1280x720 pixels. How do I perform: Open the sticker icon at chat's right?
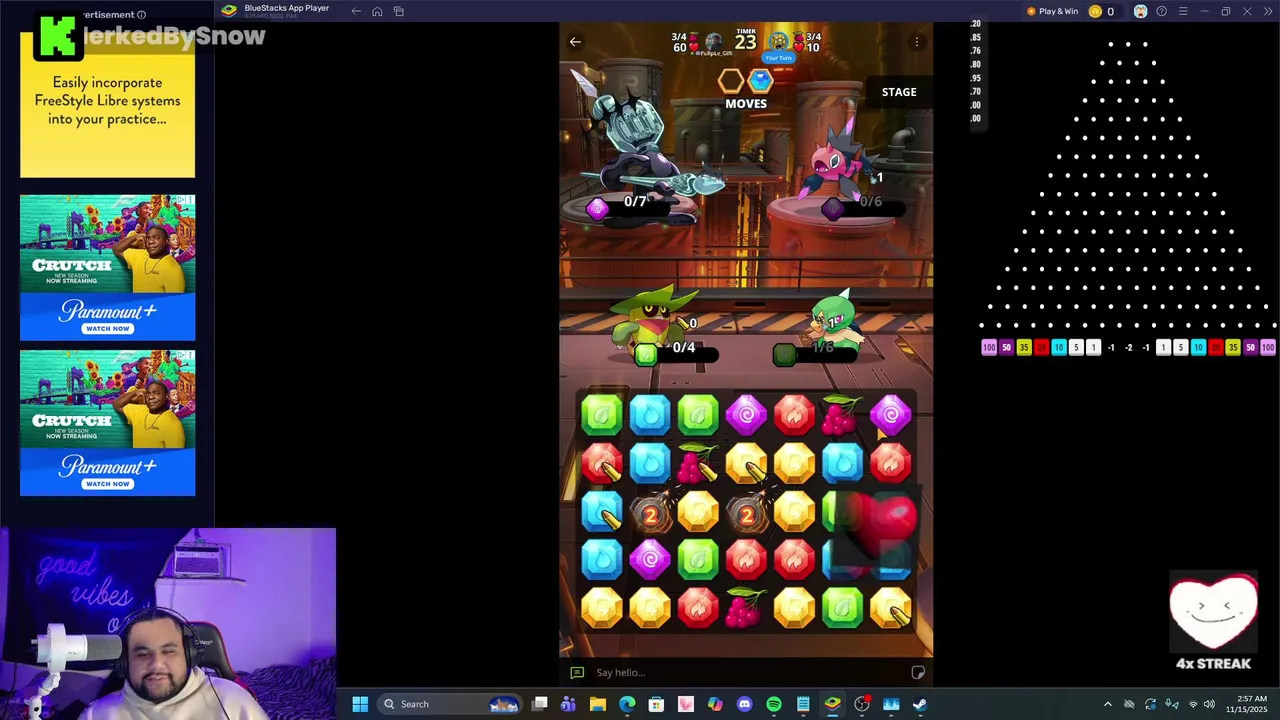point(918,673)
